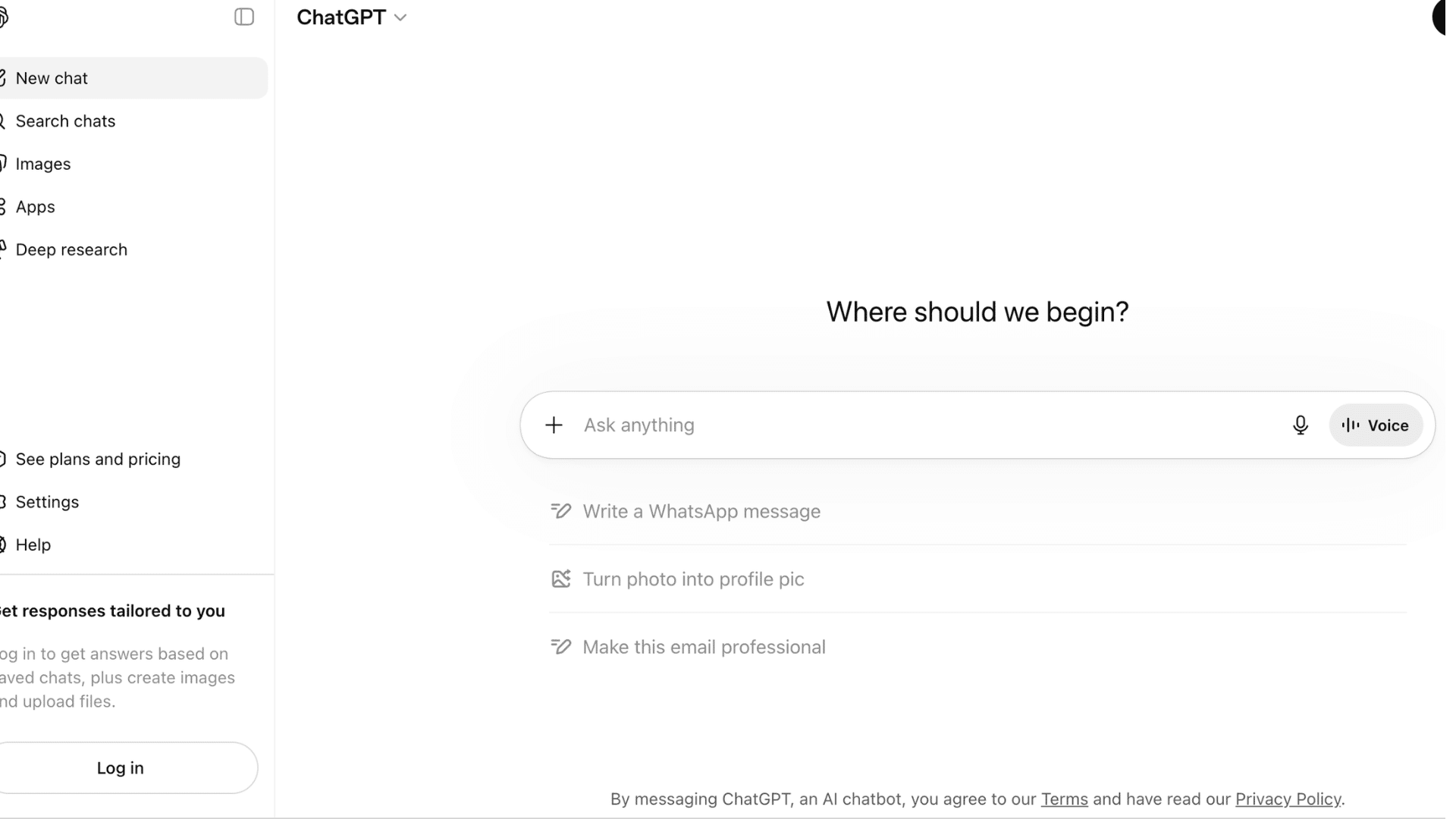This screenshot has width=1456, height=819.
Task: Click the plus attachment icon in prompt box
Action: pyautogui.click(x=554, y=425)
